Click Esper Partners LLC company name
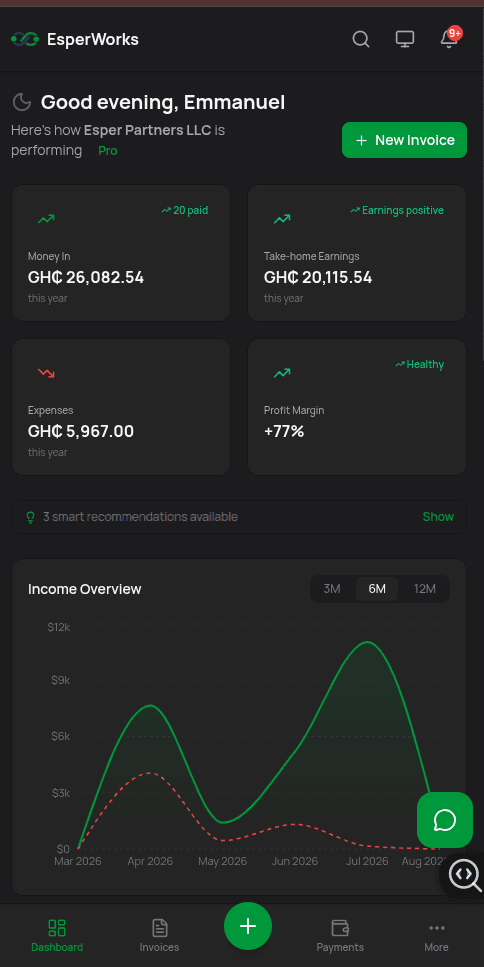The height and width of the screenshot is (967, 484). click(147, 130)
